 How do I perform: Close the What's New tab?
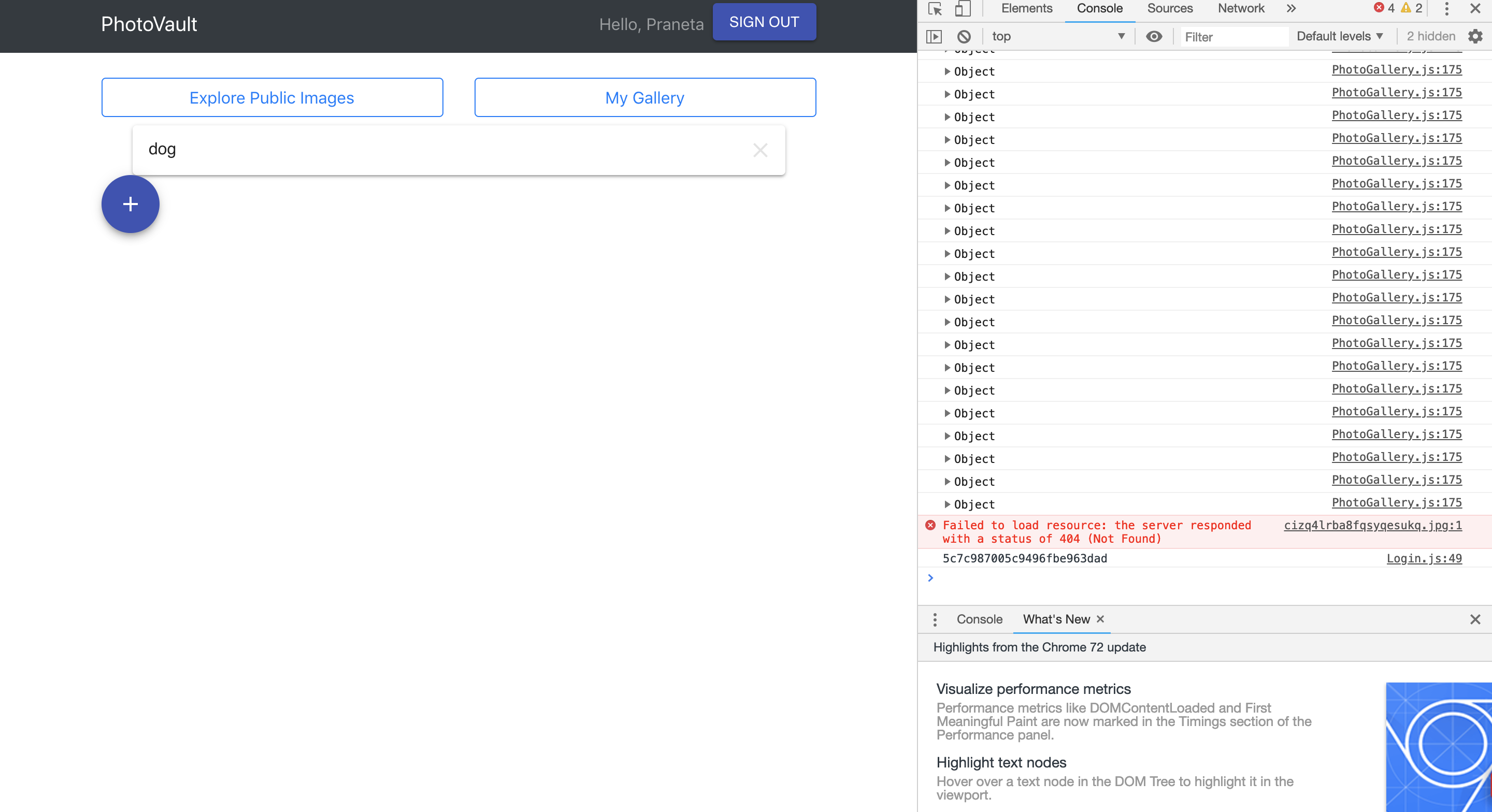coord(1100,619)
